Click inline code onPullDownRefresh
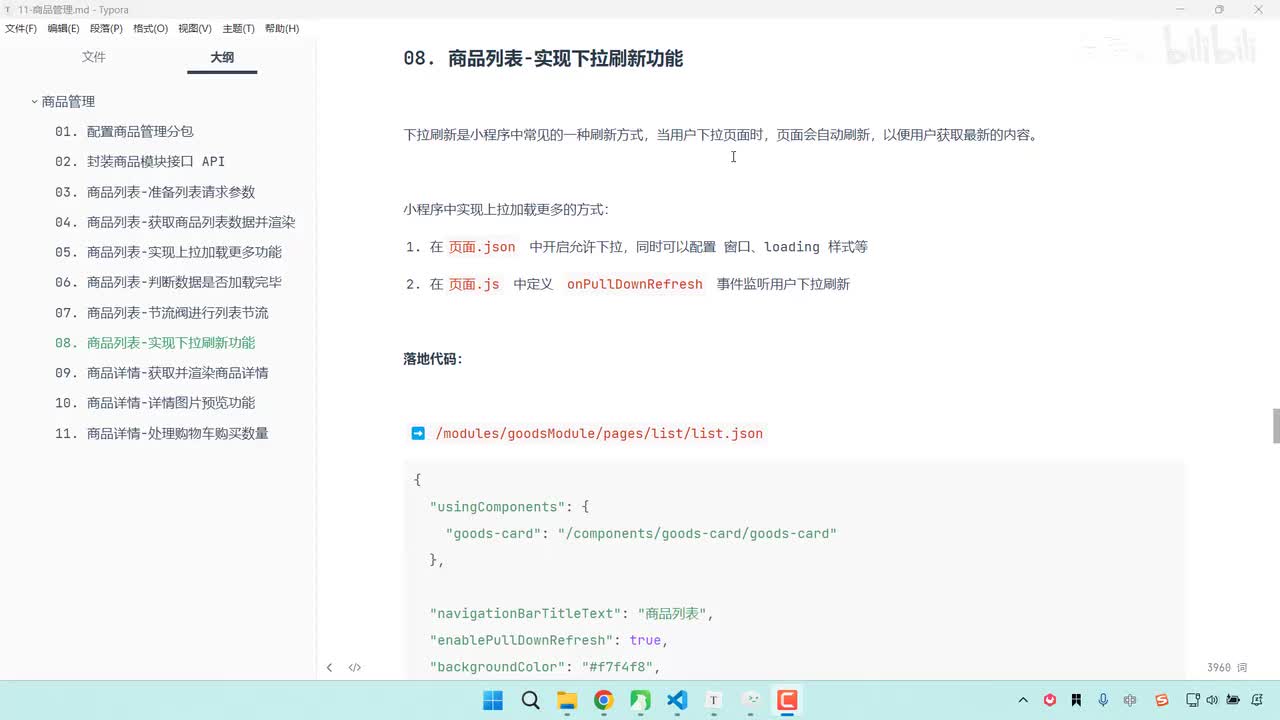1280x720 pixels. point(635,284)
